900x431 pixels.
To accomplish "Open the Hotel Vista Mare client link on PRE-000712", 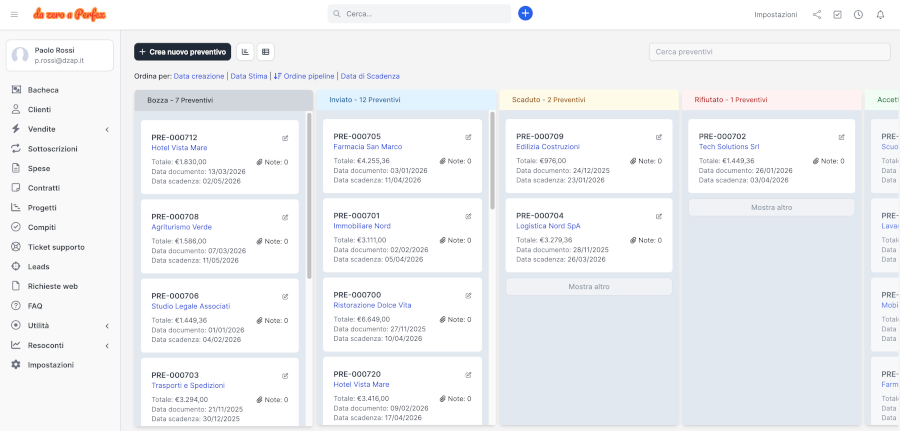I will point(179,148).
